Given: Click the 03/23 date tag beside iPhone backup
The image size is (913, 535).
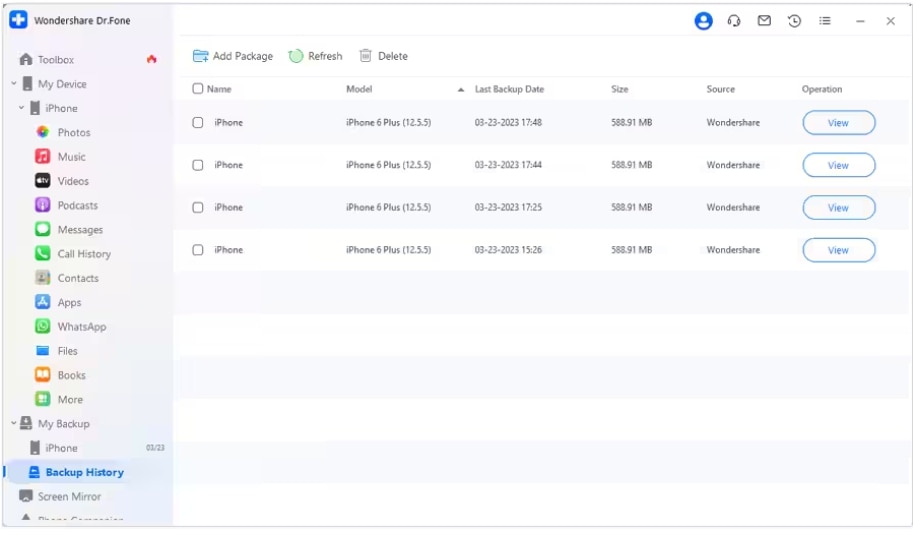Looking at the screenshot, I should click(155, 448).
